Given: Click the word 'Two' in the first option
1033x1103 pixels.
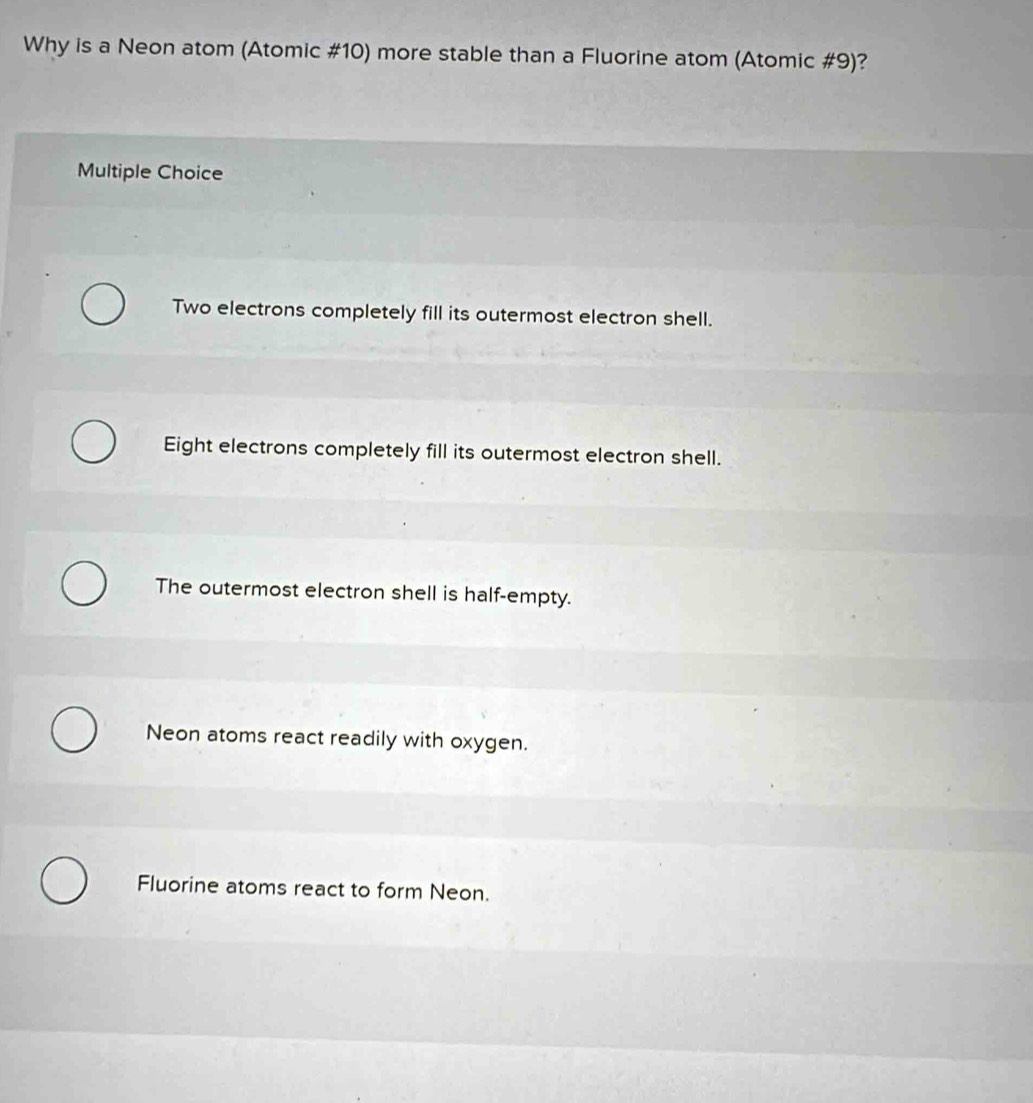Looking at the screenshot, I should [192, 306].
